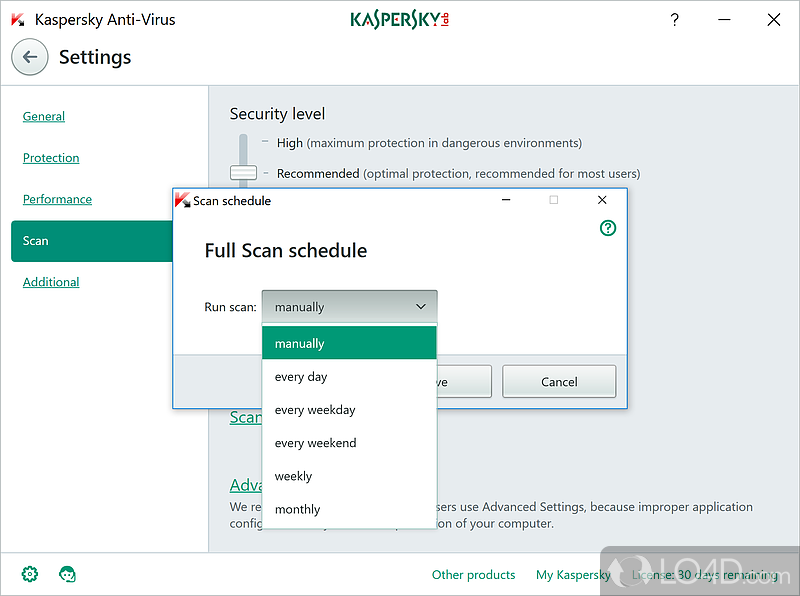Viewport: 800px width, 596px height.
Task: Open the General settings section
Action: [44, 116]
